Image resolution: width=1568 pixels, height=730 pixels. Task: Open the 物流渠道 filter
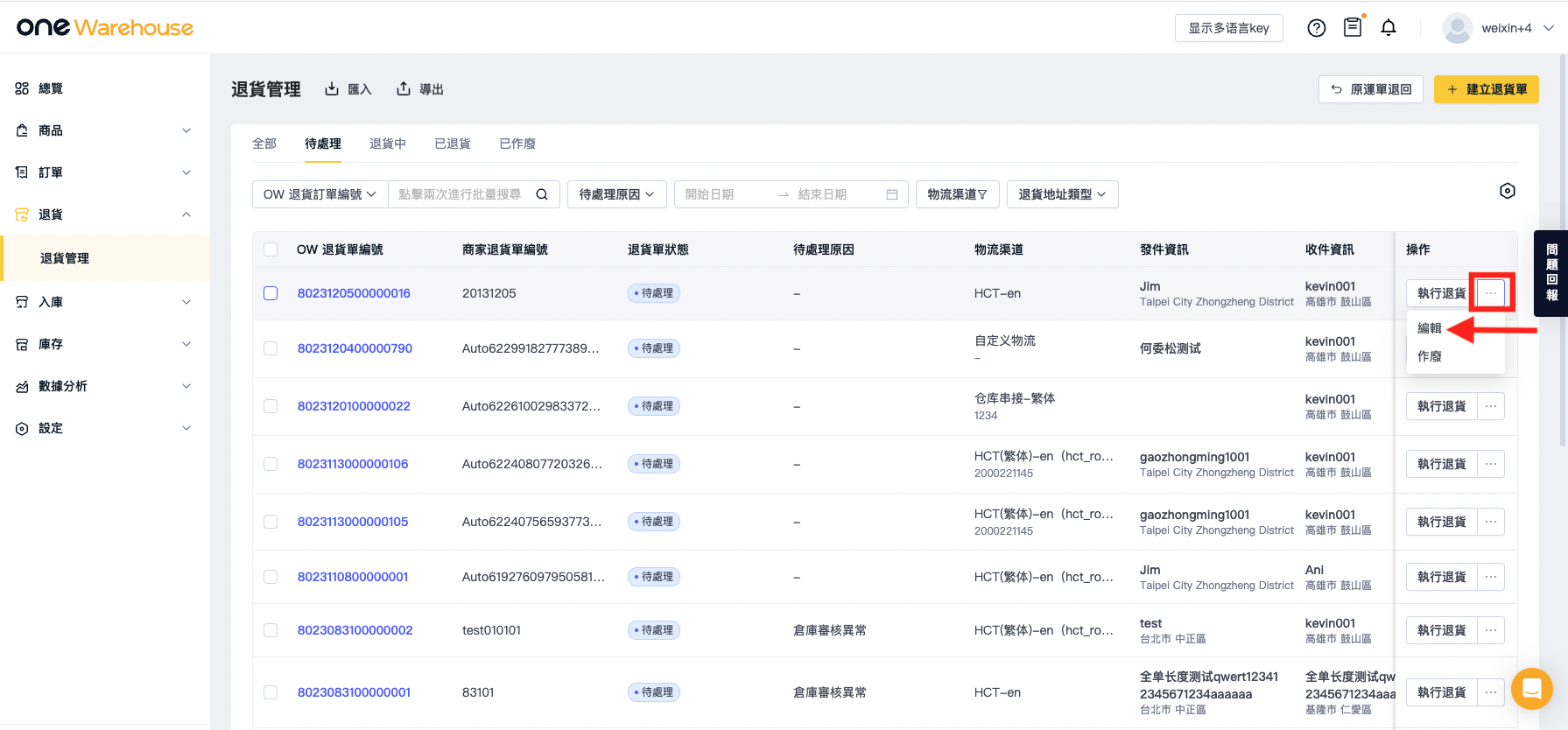point(957,194)
